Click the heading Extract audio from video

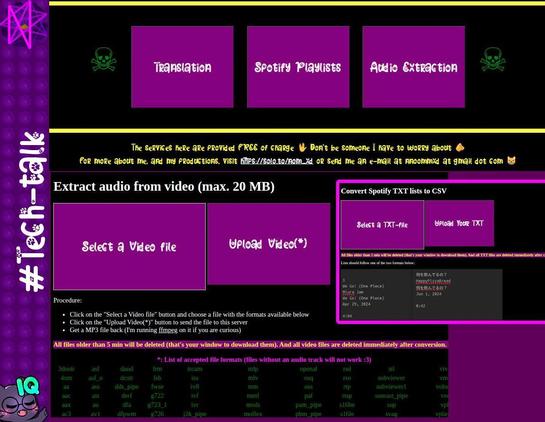coord(164,186)
